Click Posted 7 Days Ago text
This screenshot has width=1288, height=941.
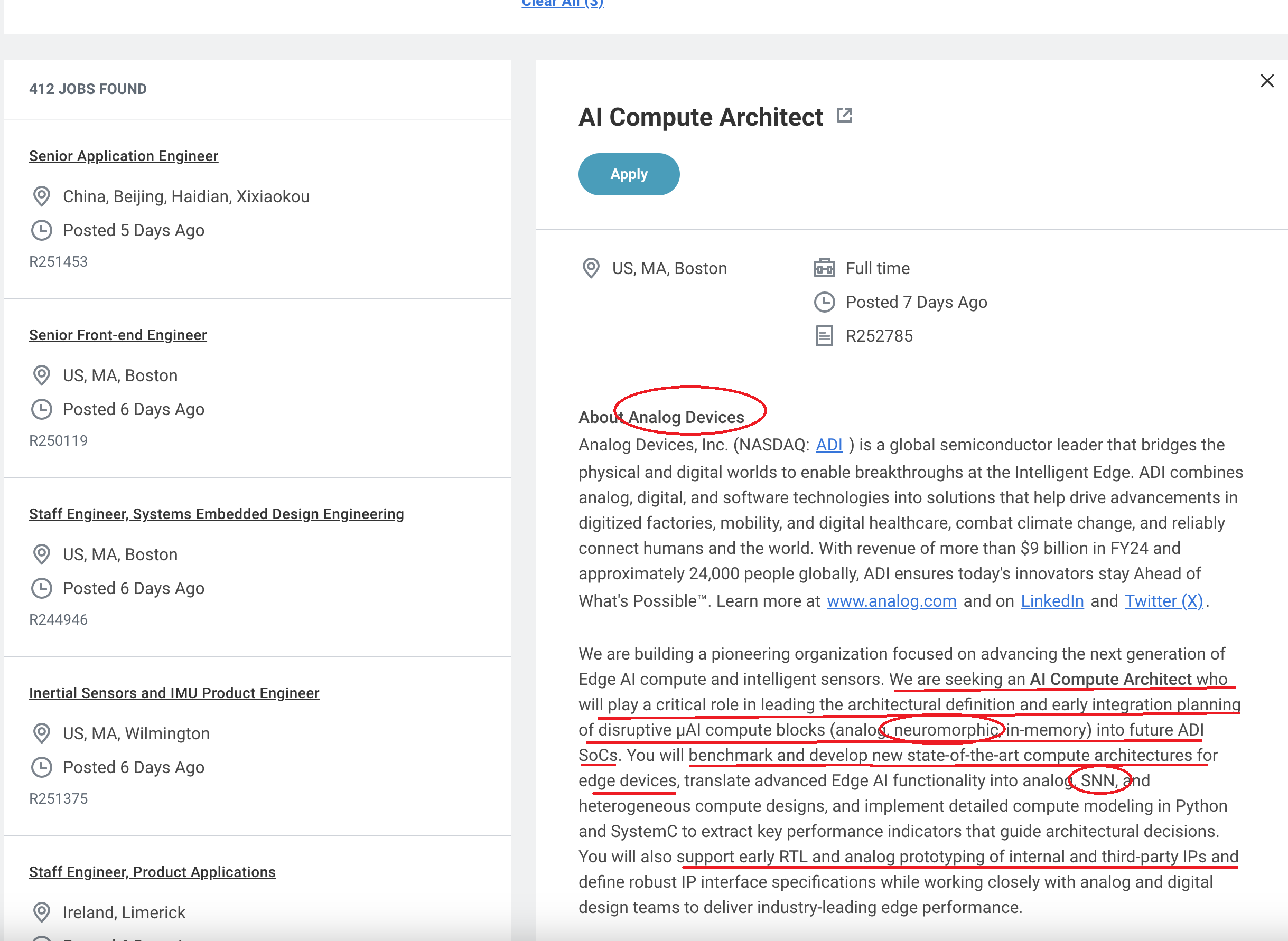pos(917,302)
